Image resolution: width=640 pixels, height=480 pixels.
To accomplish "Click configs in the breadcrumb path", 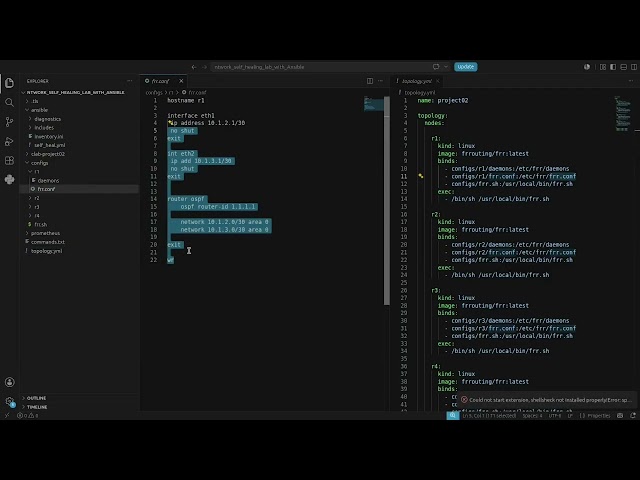I will click(154, 93).
